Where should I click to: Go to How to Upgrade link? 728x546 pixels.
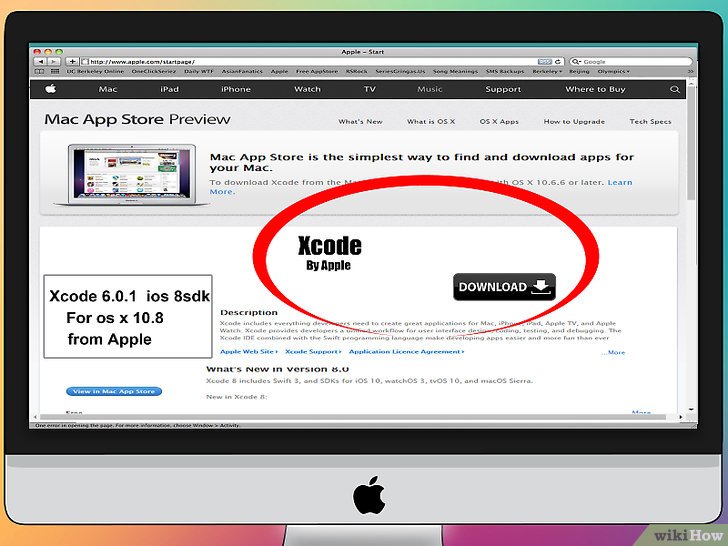click(x=574, y=122)
